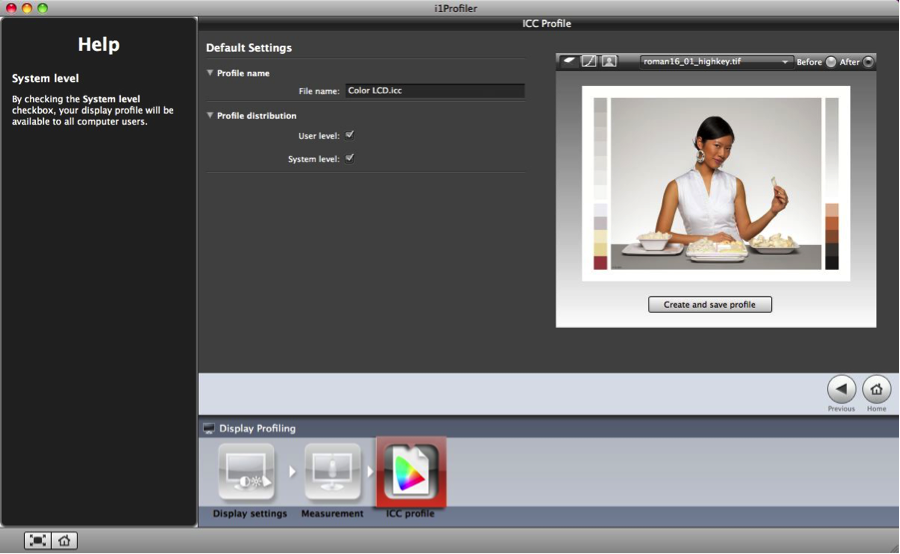The width and height of the screenshot is (900, 554).
Task: Select the portrait image preview icon
Action: [609, 62]
